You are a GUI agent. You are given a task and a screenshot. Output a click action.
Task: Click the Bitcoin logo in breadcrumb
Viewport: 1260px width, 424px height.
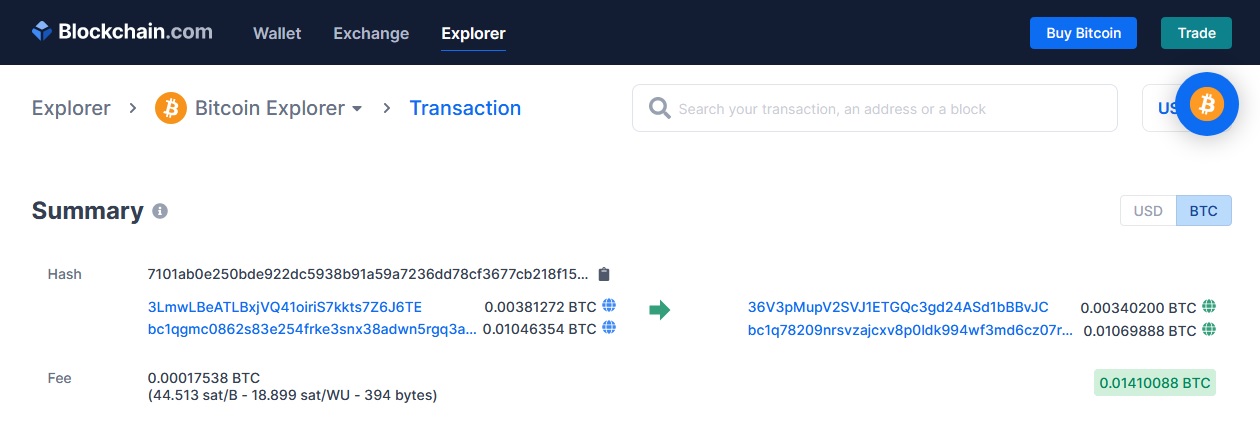click(x=171, y=108)
